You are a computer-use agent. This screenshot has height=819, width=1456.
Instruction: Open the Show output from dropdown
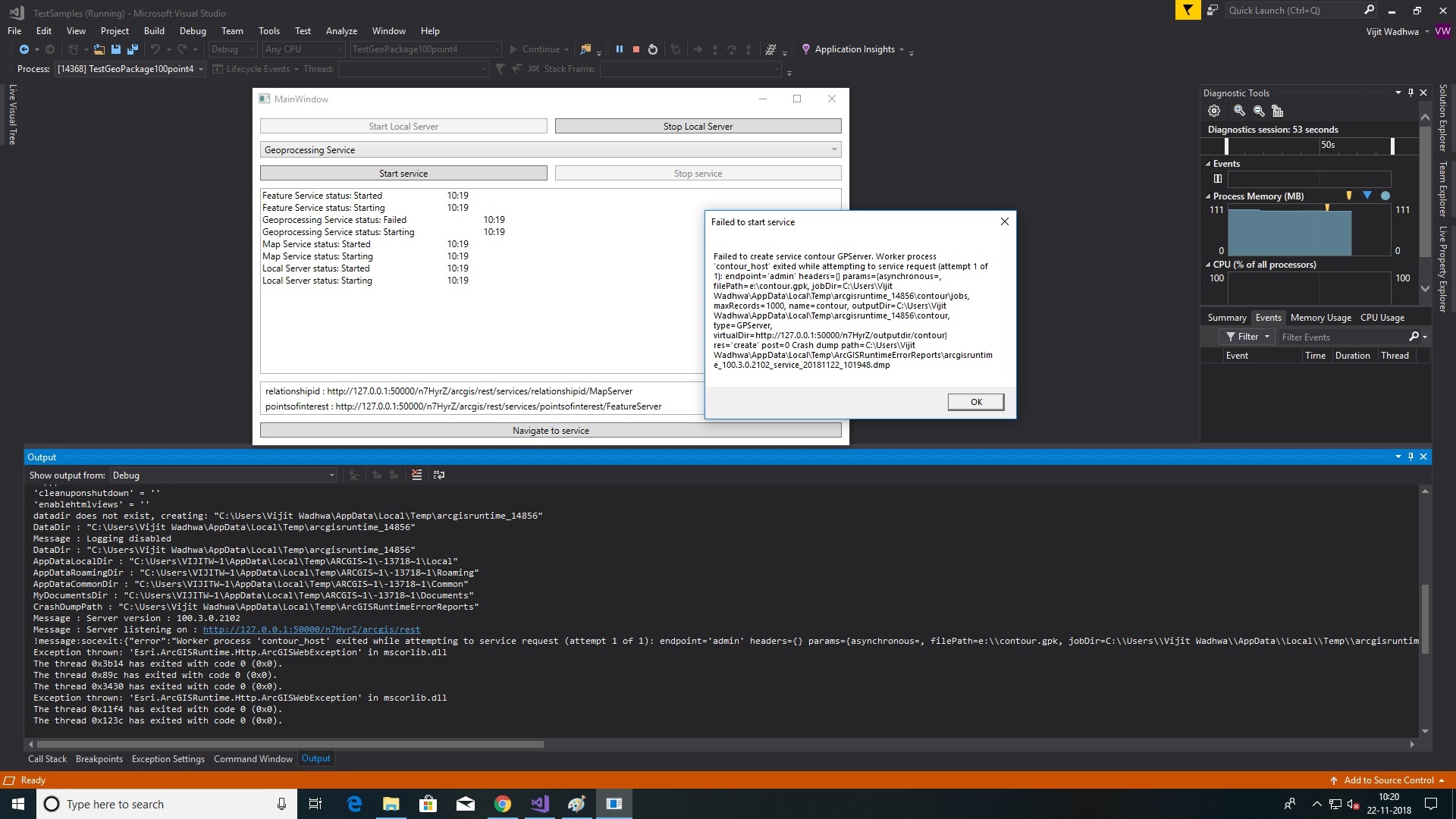223,475
